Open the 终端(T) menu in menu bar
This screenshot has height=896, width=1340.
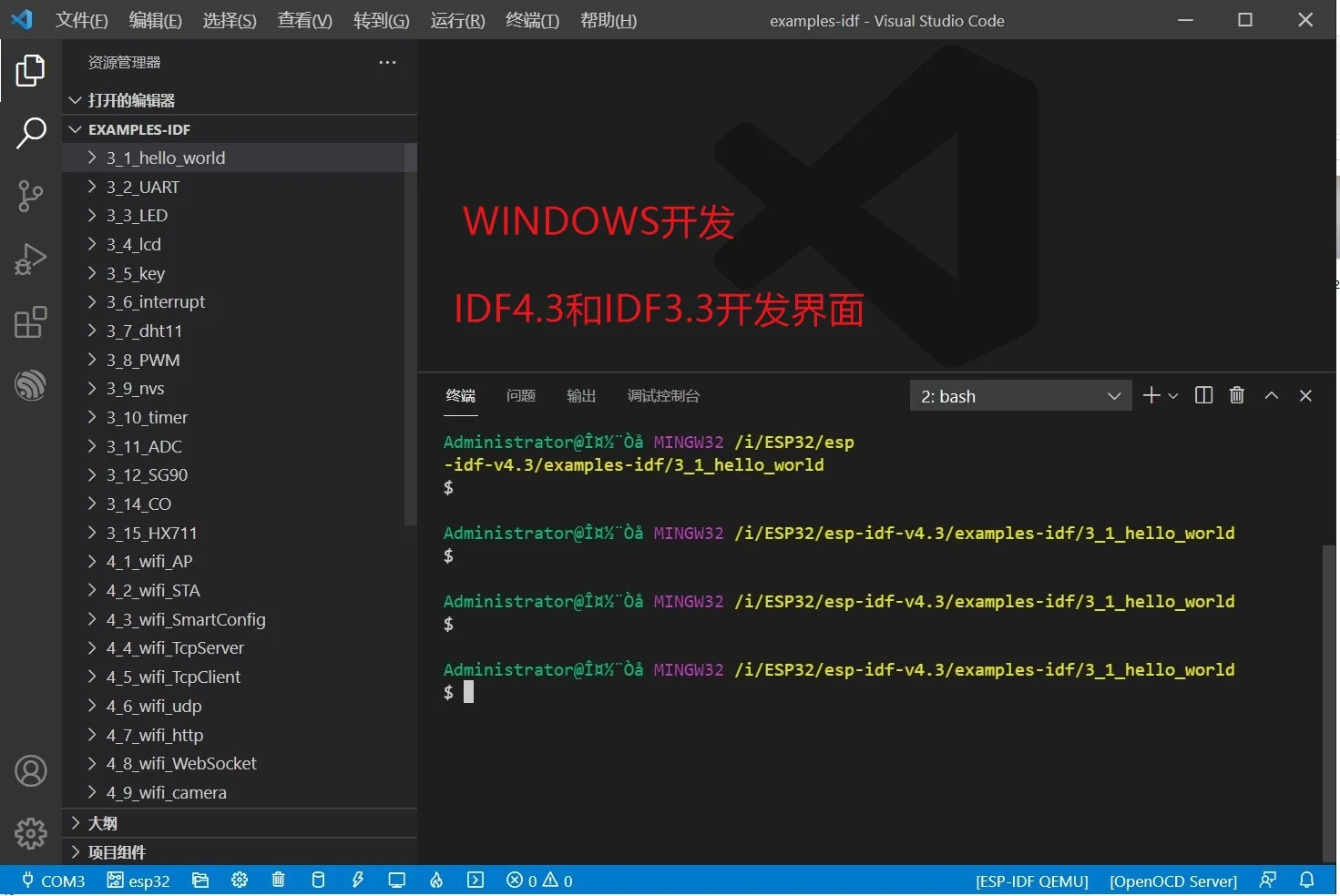pos(532,20)
